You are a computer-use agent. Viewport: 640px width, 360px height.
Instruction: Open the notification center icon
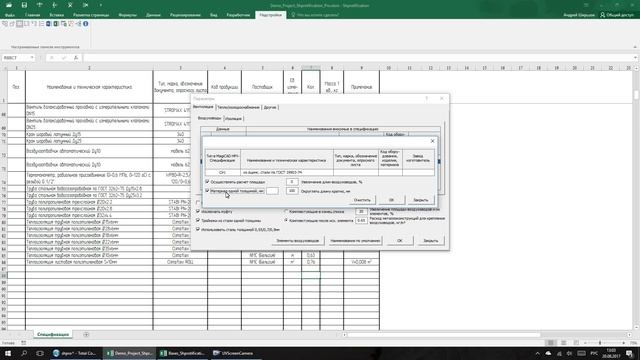pos(629,353)
